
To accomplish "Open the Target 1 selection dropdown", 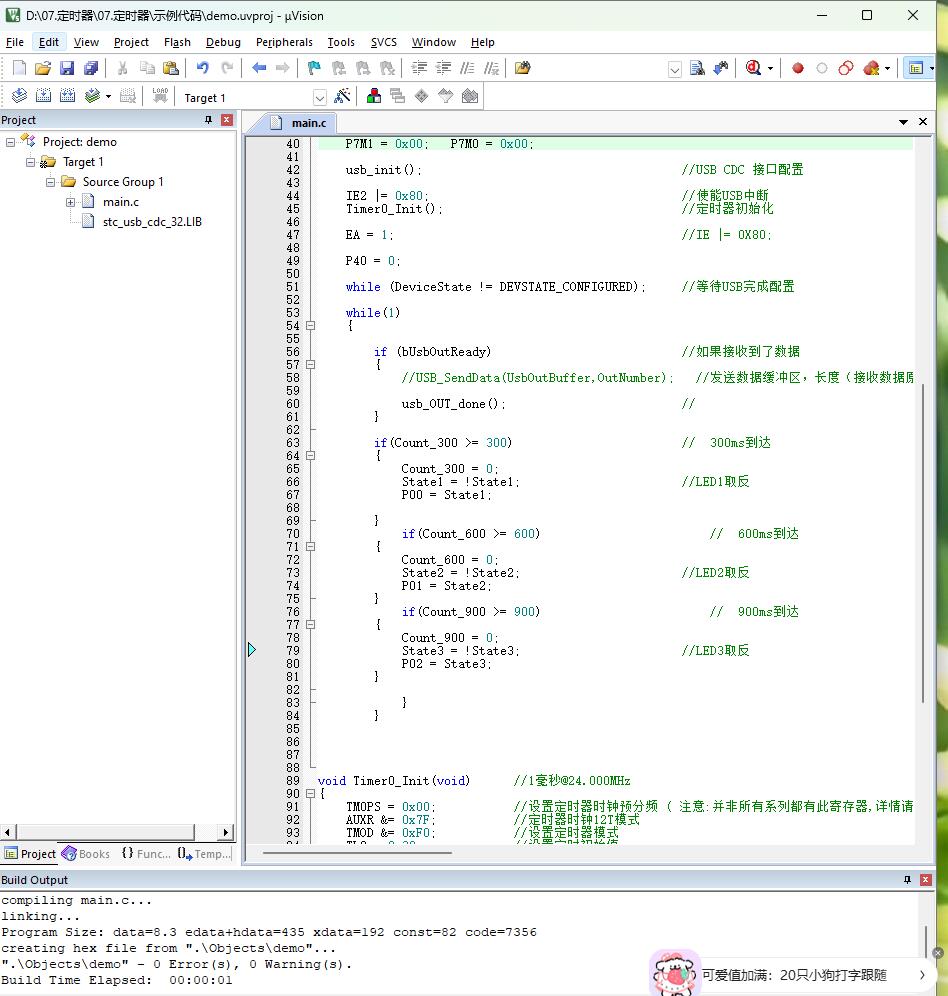I will [320, 97].
